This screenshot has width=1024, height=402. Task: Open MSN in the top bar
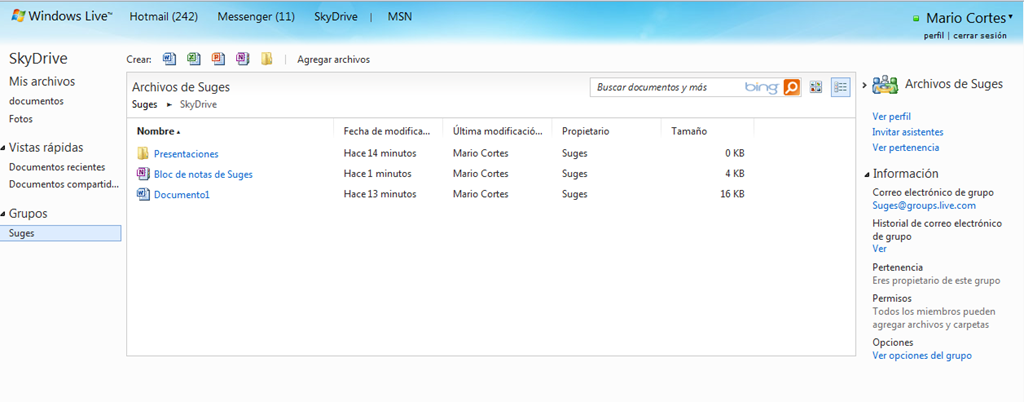pos(400,16)
